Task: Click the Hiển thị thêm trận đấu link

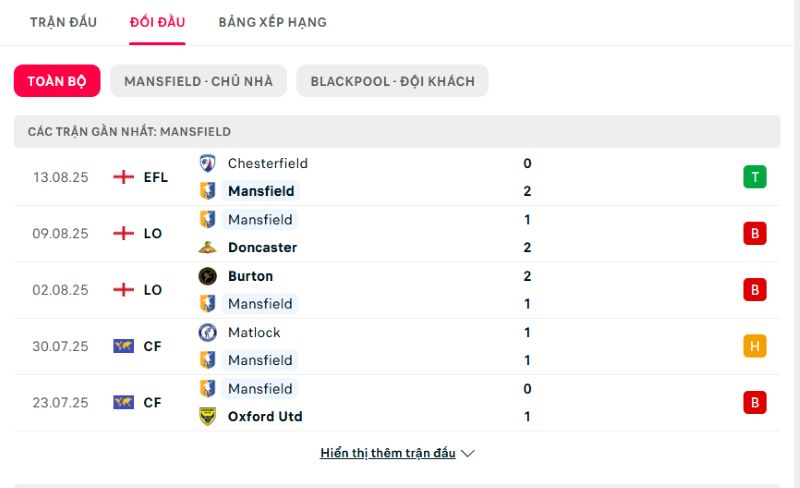Action: (x=388, y=453)
